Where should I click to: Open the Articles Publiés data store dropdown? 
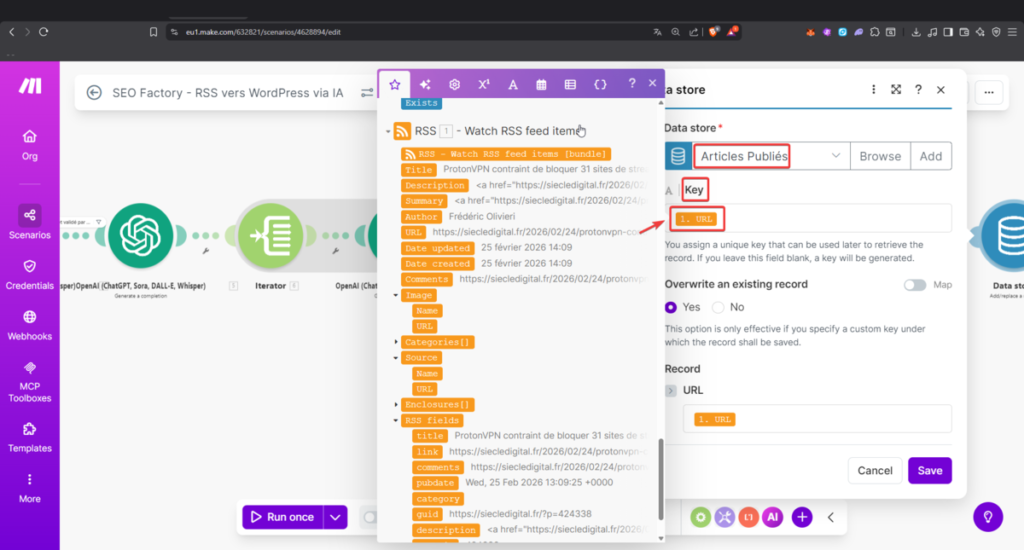[x=835, y=156]
